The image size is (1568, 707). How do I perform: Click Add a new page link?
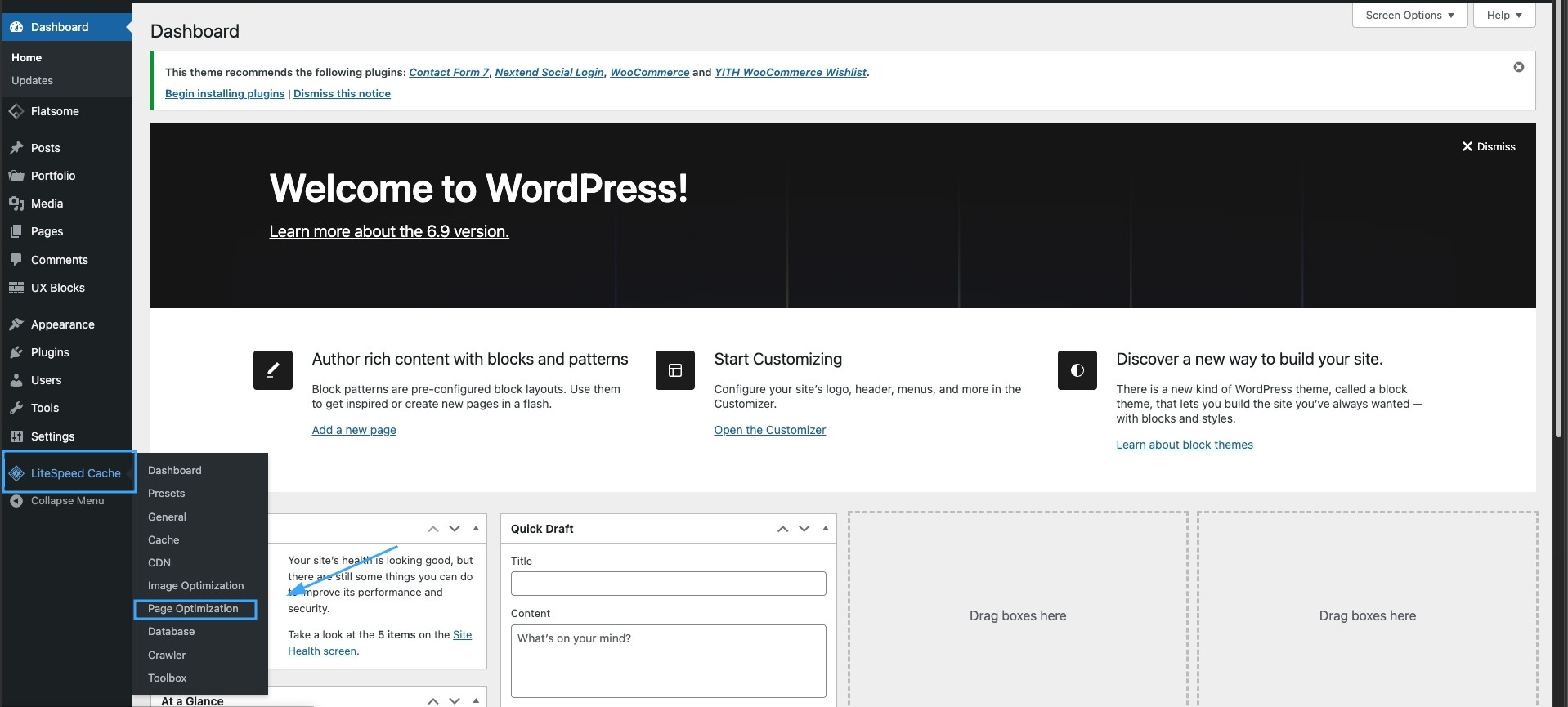point(354,431)
